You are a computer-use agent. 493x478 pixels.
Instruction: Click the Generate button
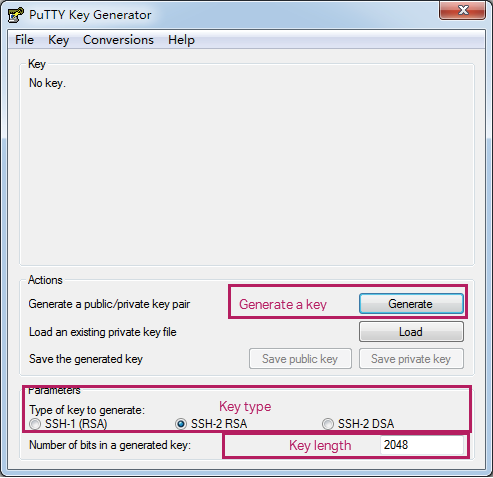(411, 304)
